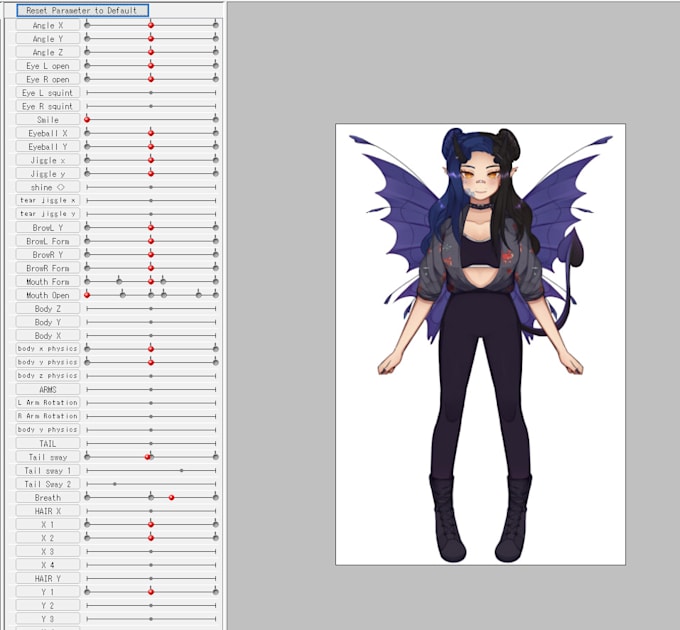This screenshot has width=680, height=630.
Task: Select the Body Z parameter label
Action: (x=48, y=308)
